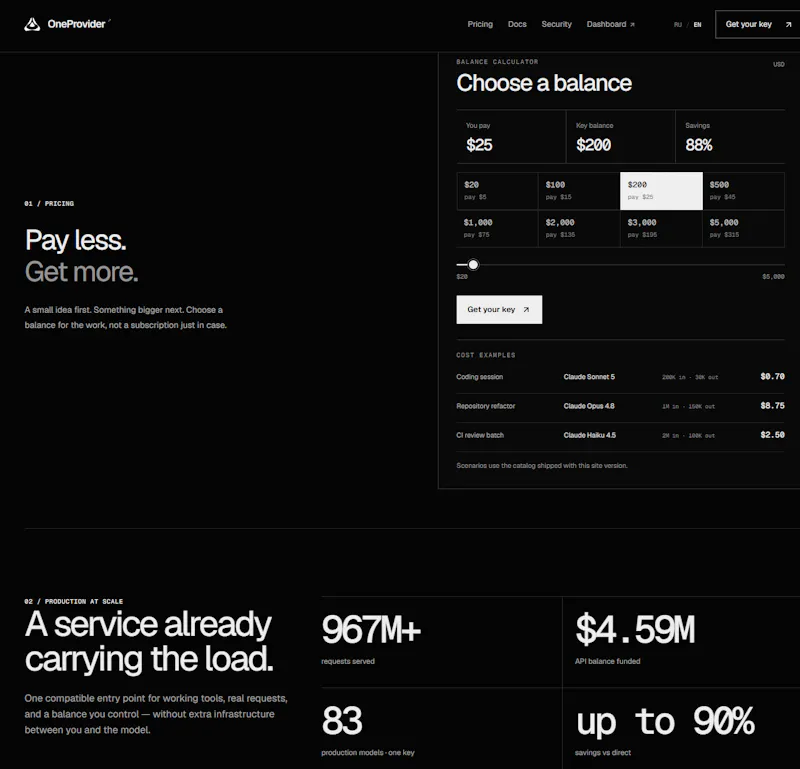
Task: Click the Claude Sonnet 5 model name
Action: coord(589,377)
